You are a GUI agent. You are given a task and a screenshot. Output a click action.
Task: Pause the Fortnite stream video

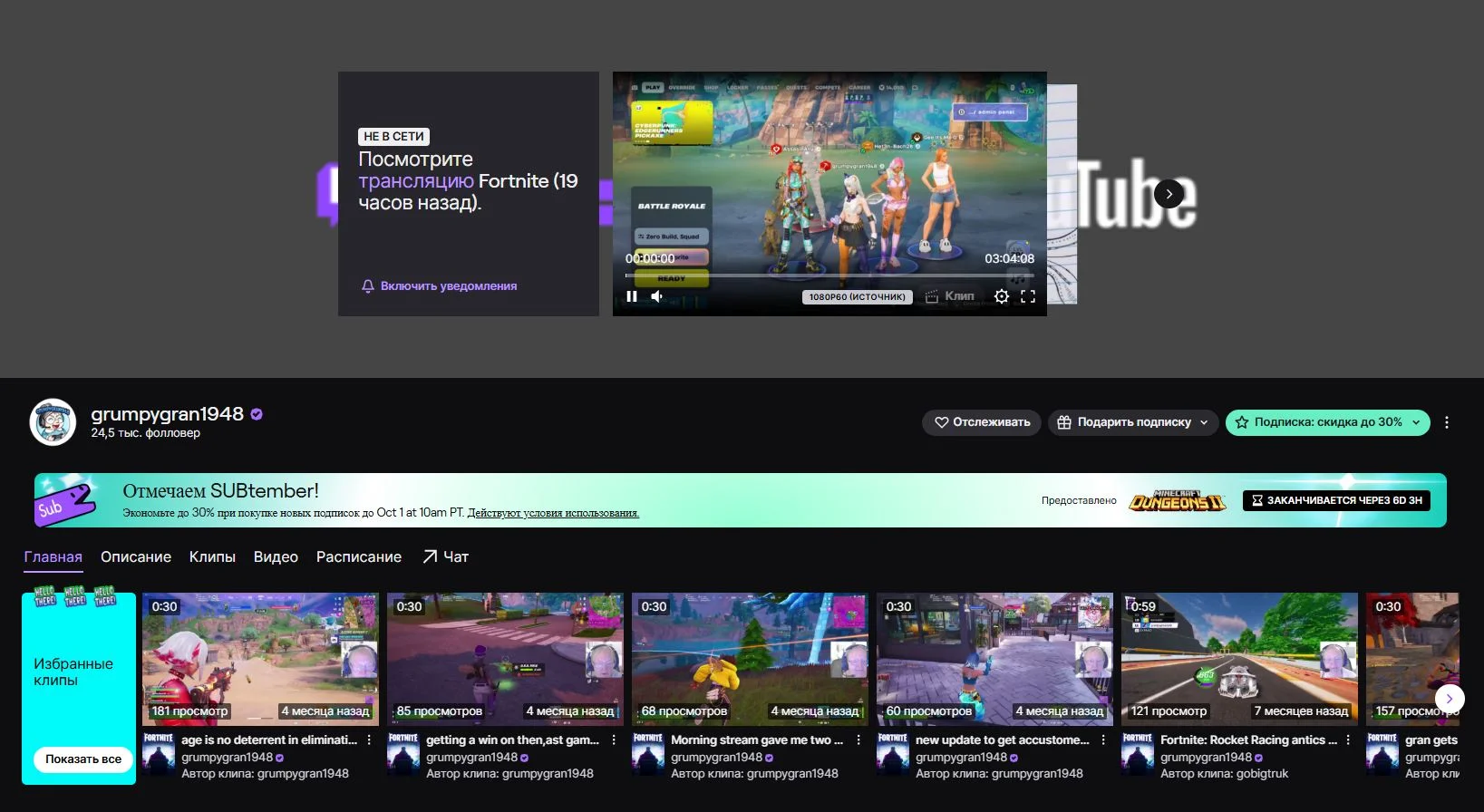[x=632, y=296]
